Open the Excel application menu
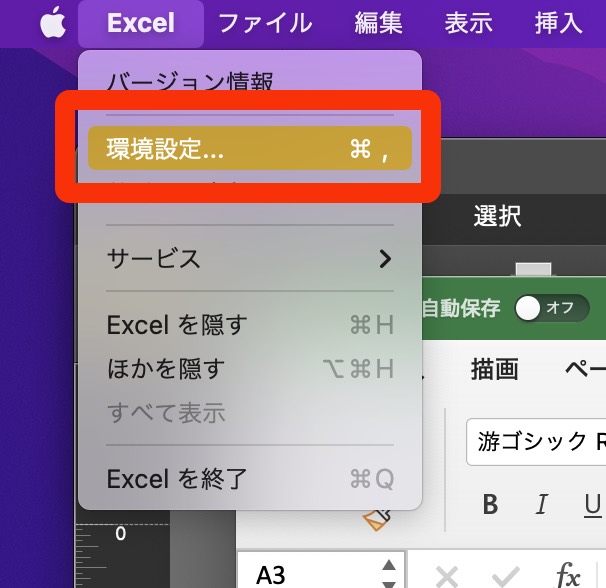The height and width of the screenshot is (588, 606). click(x=141, y=23)
